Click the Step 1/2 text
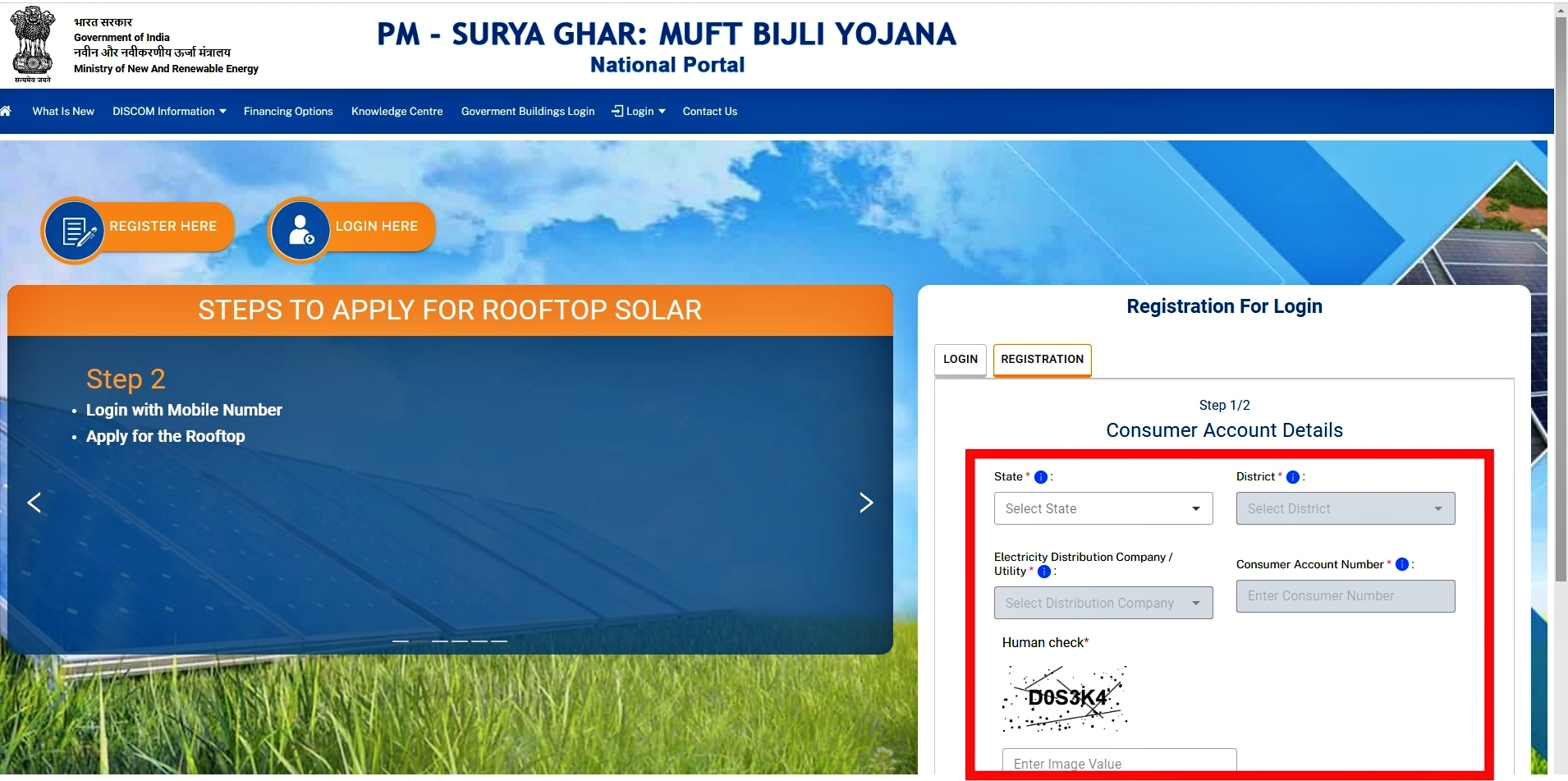 (x=1224, y=405)
